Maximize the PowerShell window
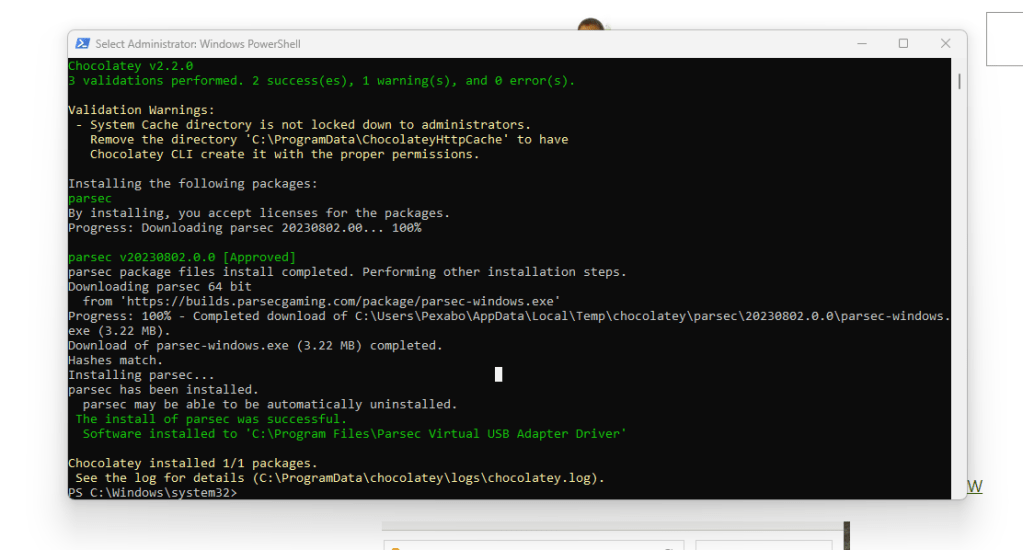 [x=903, y=44]
